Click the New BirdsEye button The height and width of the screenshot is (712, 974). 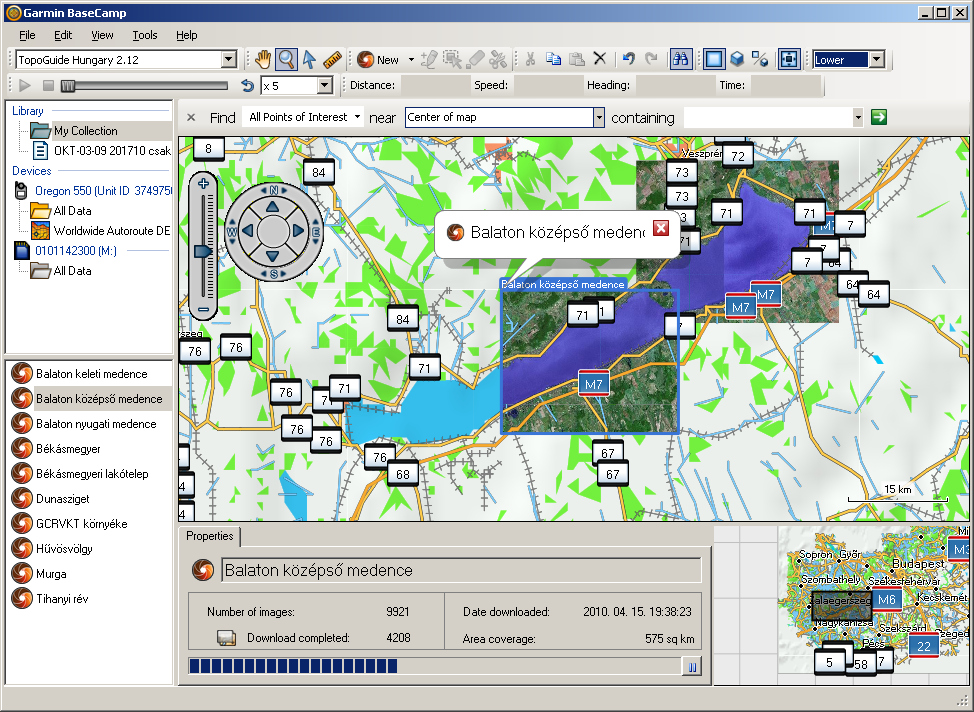coord(378,60)
